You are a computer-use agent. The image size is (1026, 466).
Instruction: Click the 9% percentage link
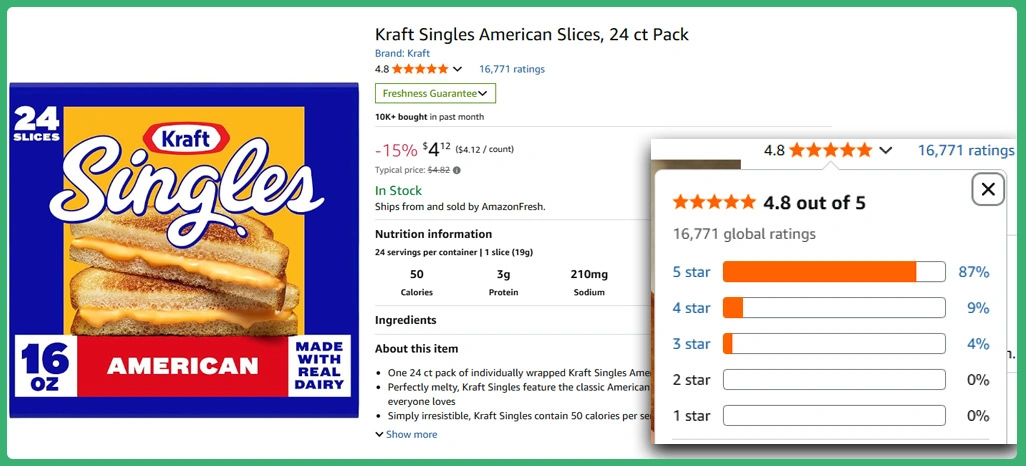coord(977,308)
